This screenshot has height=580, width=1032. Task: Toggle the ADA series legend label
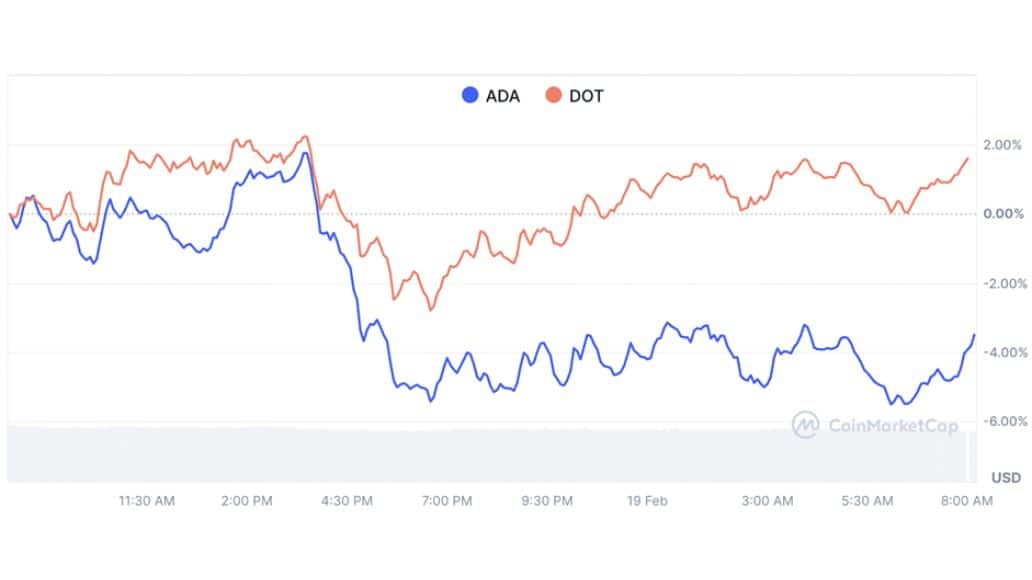502,97
